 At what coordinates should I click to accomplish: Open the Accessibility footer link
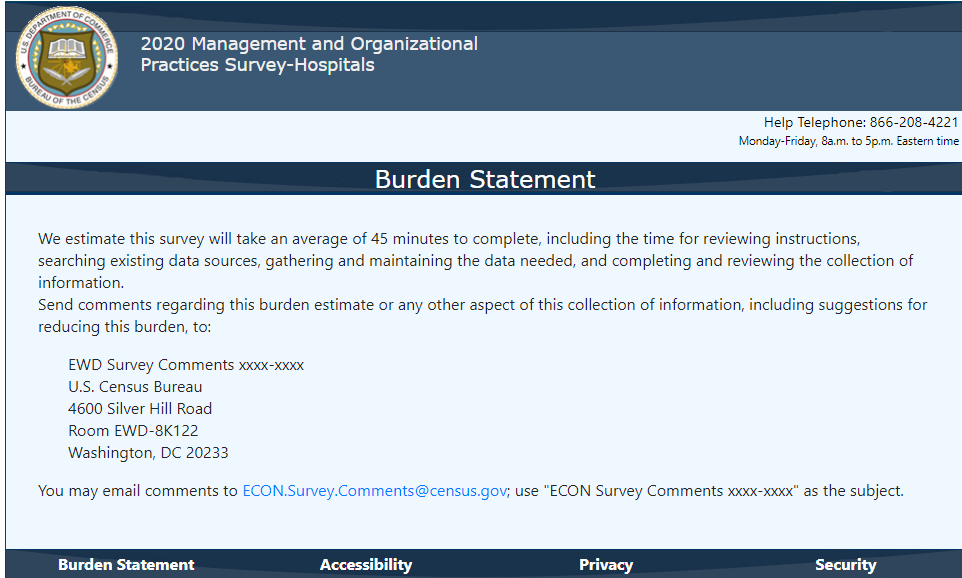pyautogui.click(x=366, y=565)
